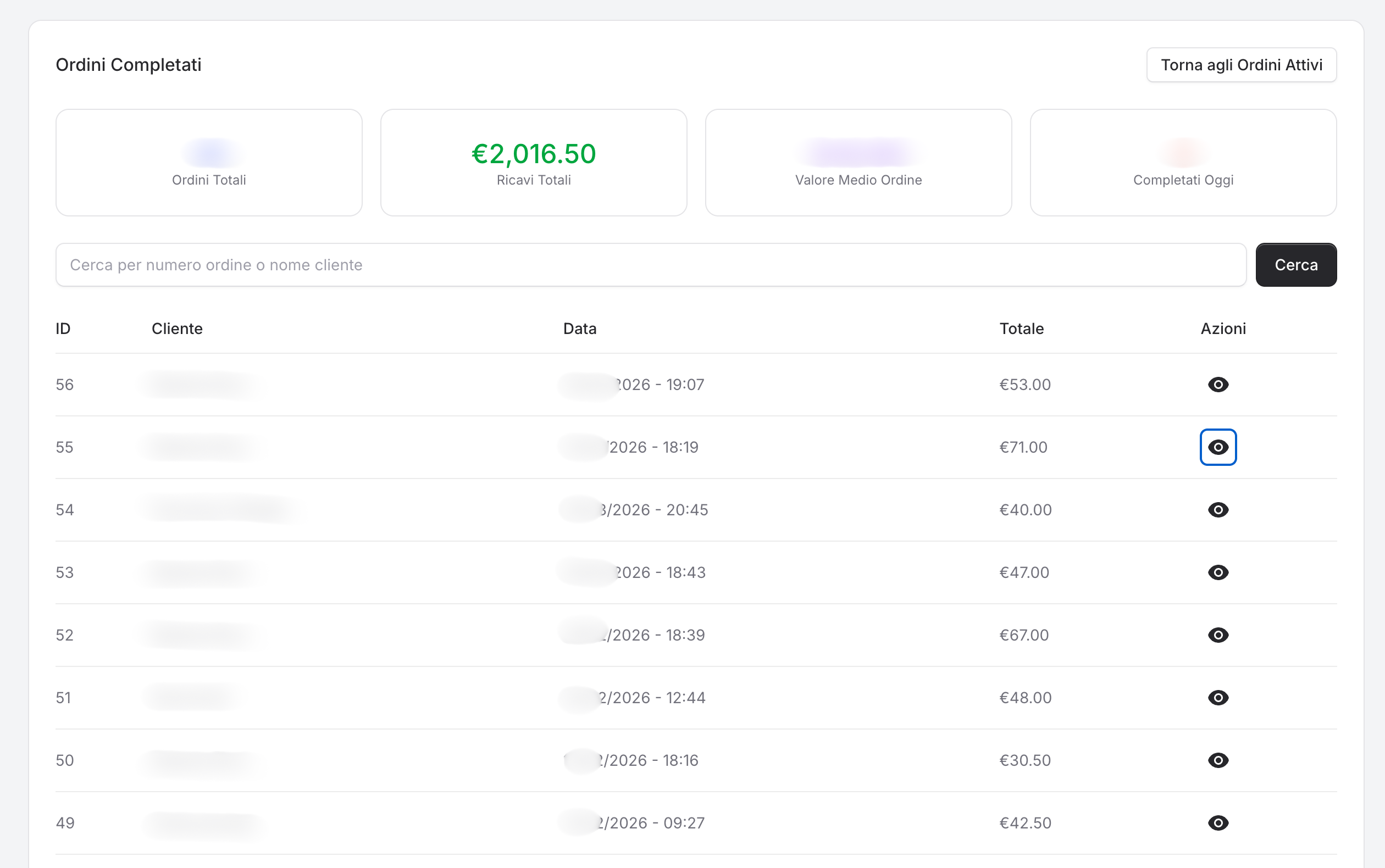View details of order 56
Viewport: 1385px width, 868px height.
pyautogui.click(x=1219, y=384)
